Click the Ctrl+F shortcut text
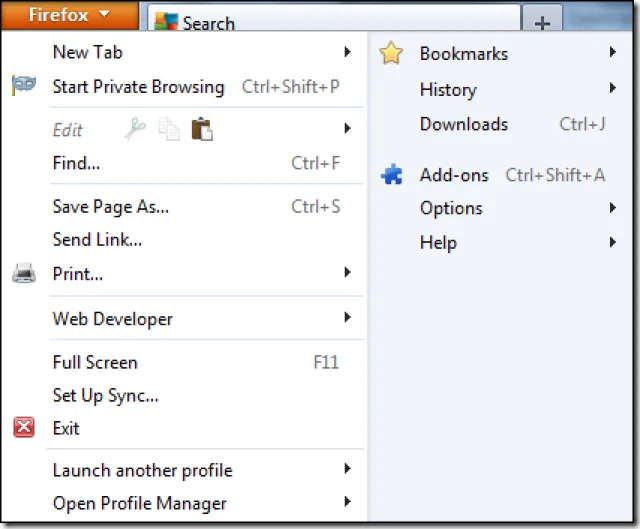The height and width of the screenshot is (529, 640). point(316,163)
